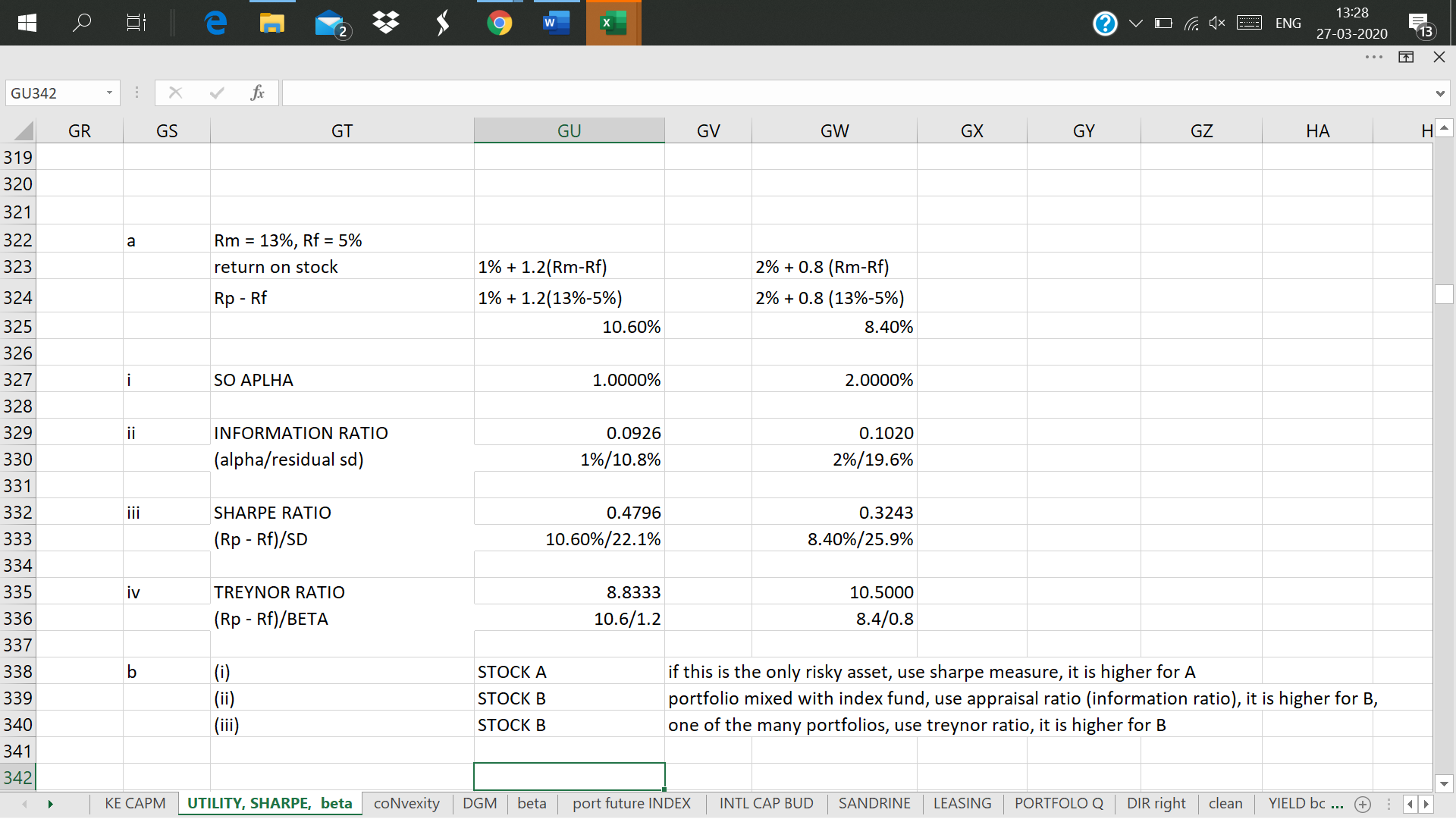Click the Insert Function fx icon
The width and height of the screenshot is (1456, 819).
(257, 93)
